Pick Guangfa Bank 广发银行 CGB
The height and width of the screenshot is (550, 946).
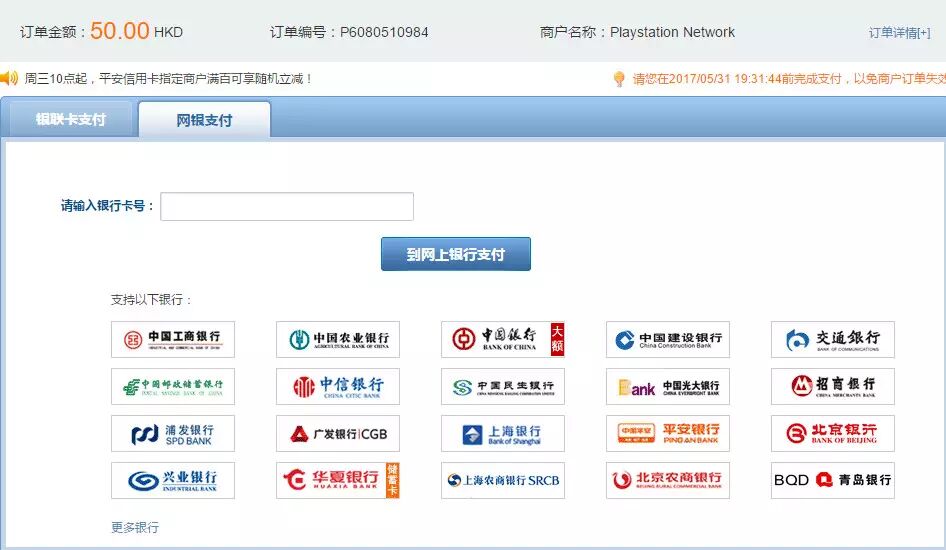(x=338, y=434)
